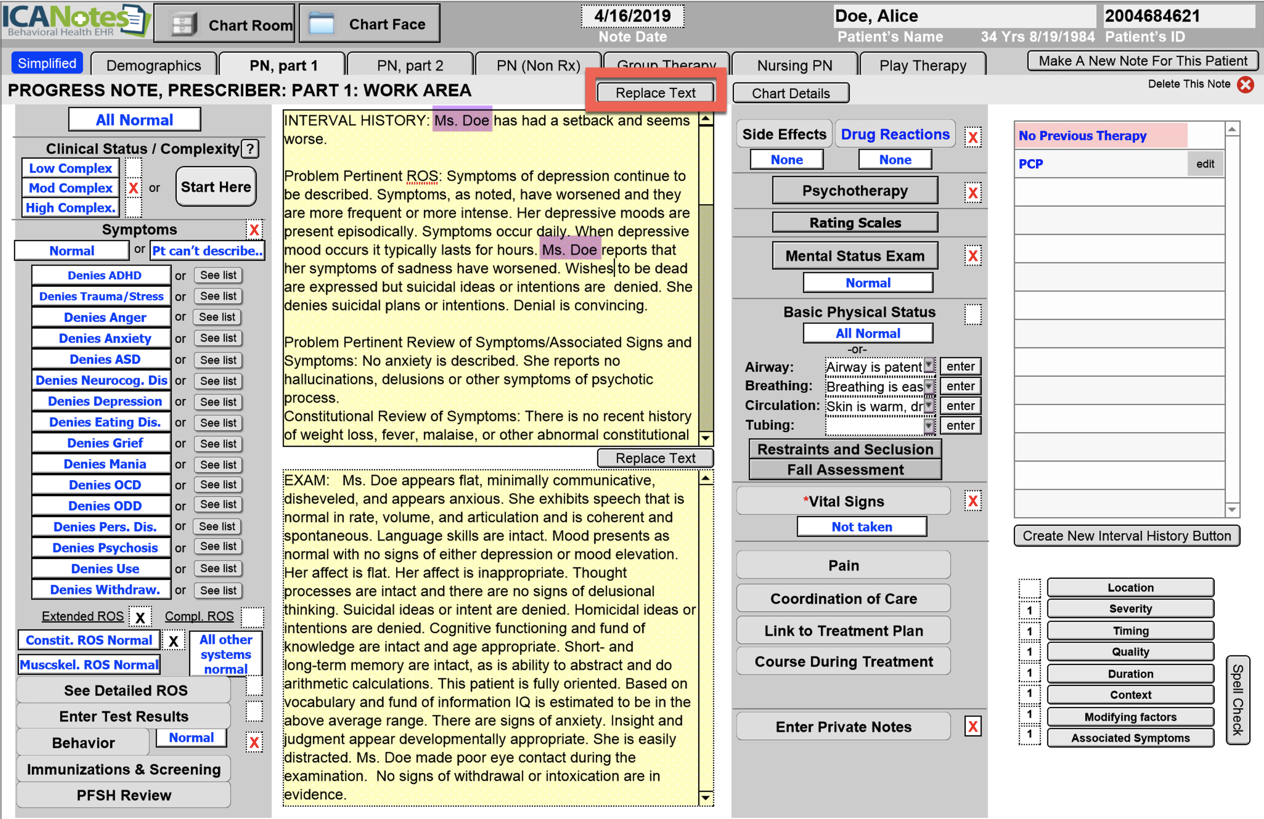Viewport: 1264px width, 819px height.
Task: Click the red X beside Side Effects
Action: pyautogui.click(x=972, y=137)
